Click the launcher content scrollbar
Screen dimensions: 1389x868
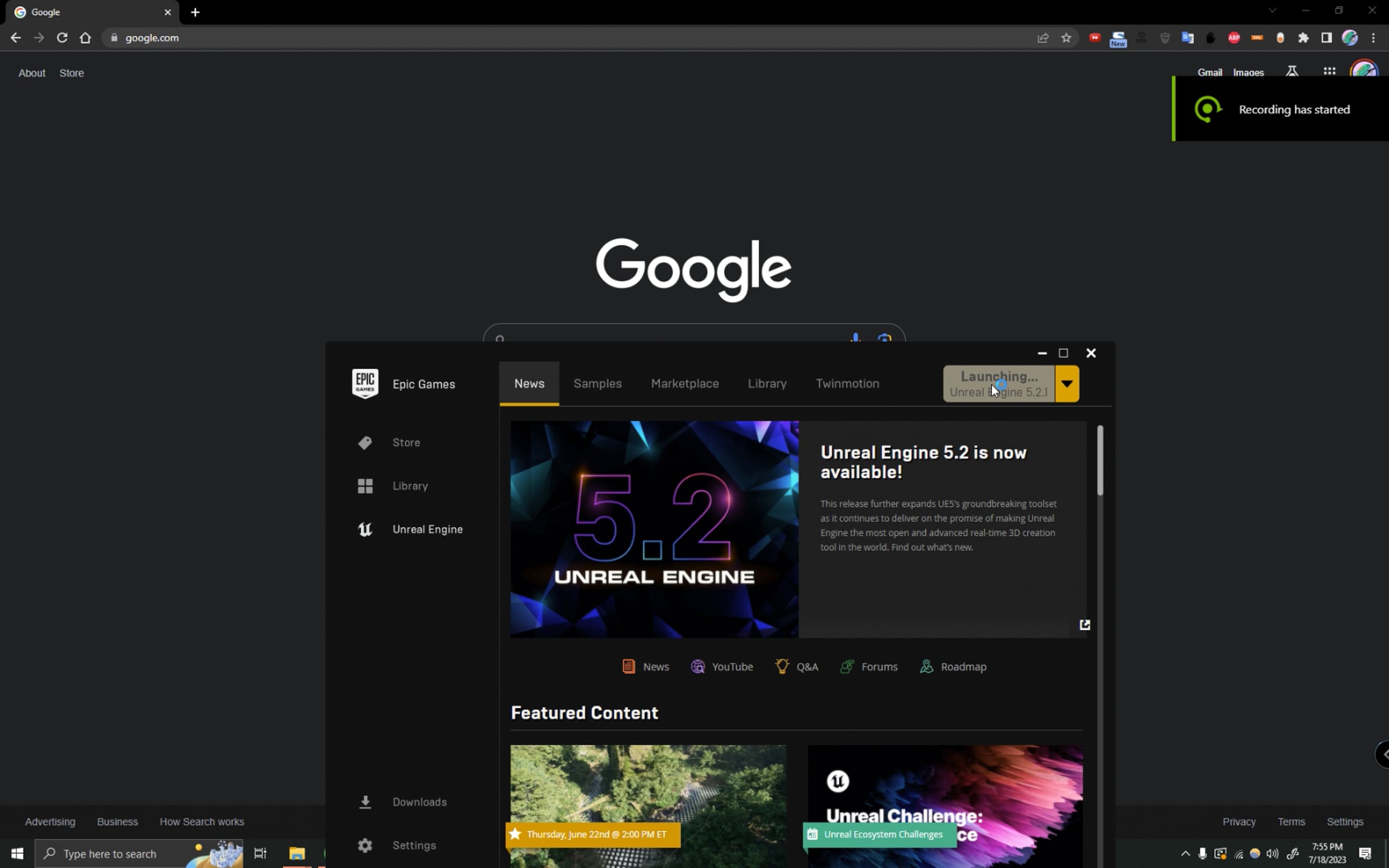pyautogui.click(x=1100, y=461)
